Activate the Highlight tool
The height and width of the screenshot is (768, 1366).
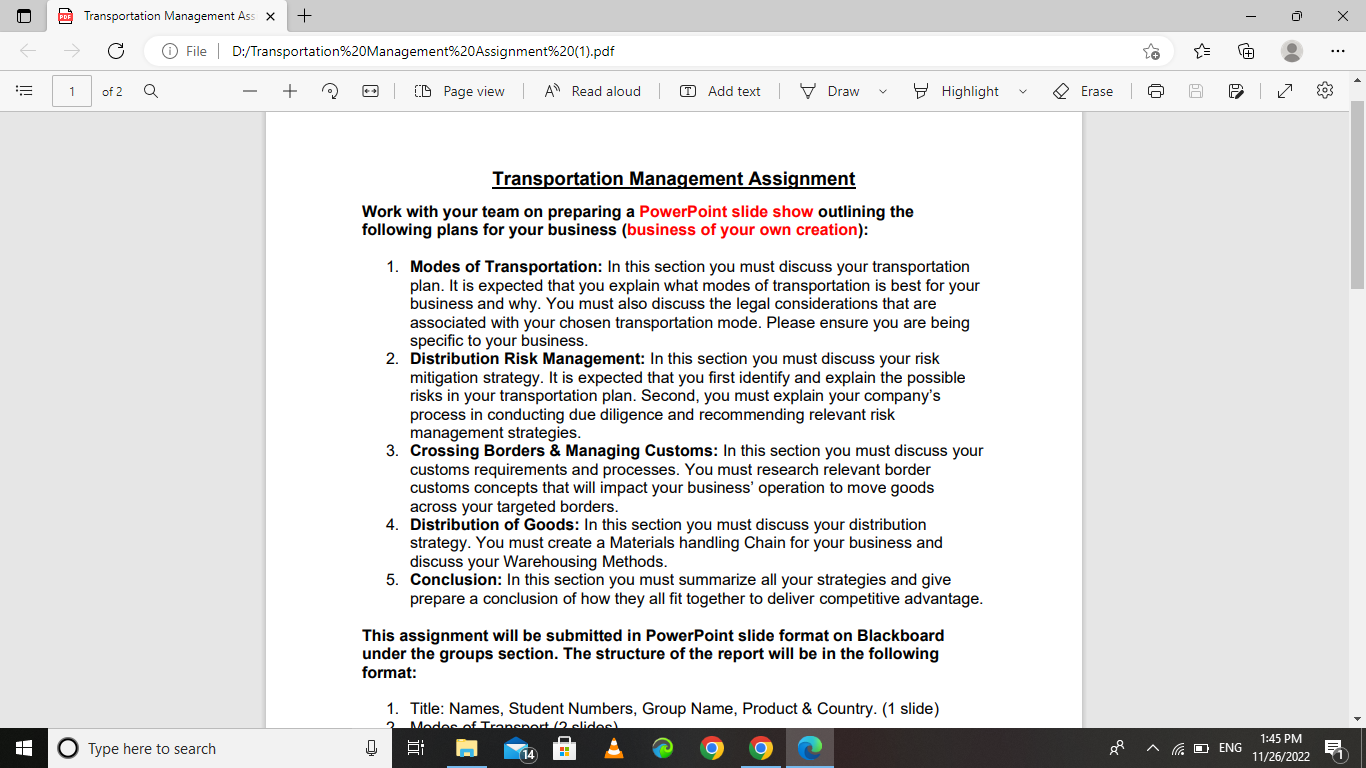[x=956, y=91]
